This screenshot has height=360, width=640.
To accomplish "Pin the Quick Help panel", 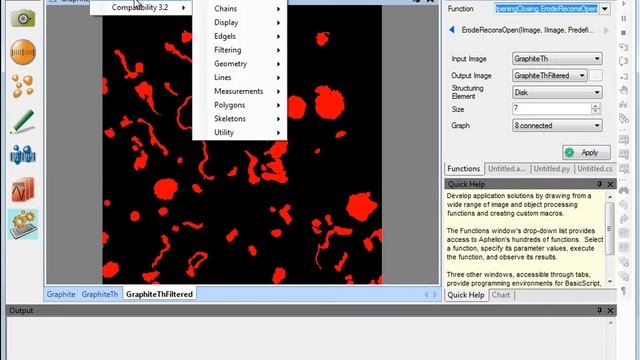I will point(600,184).
